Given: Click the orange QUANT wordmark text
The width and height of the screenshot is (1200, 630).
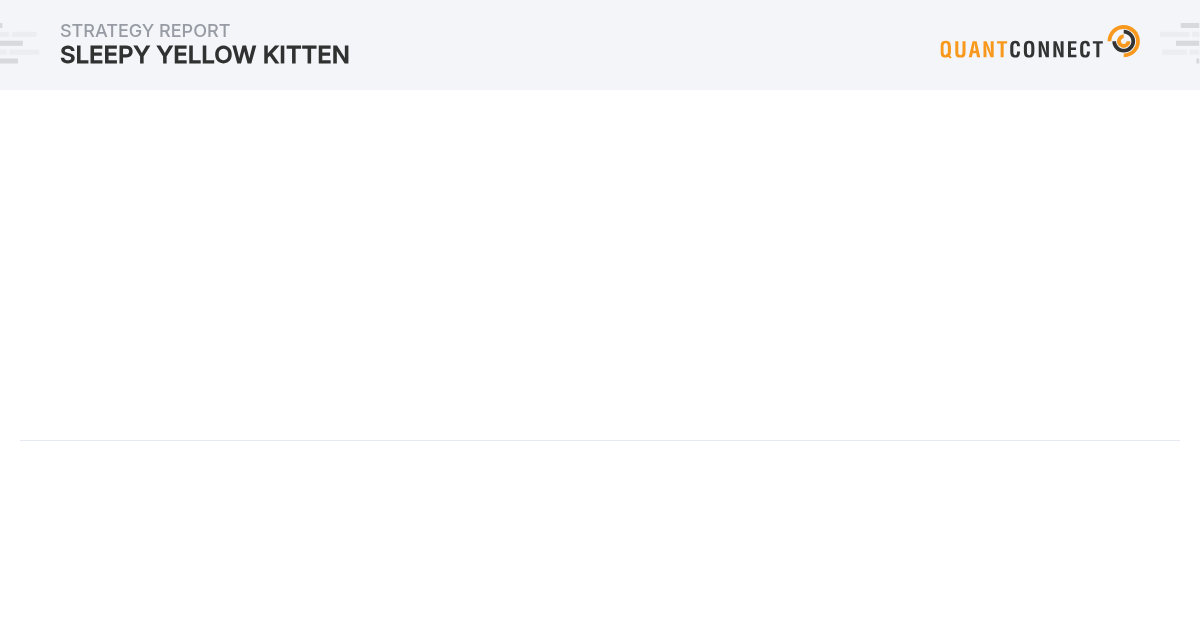Looking at the screenshot, I should point(973,49).
